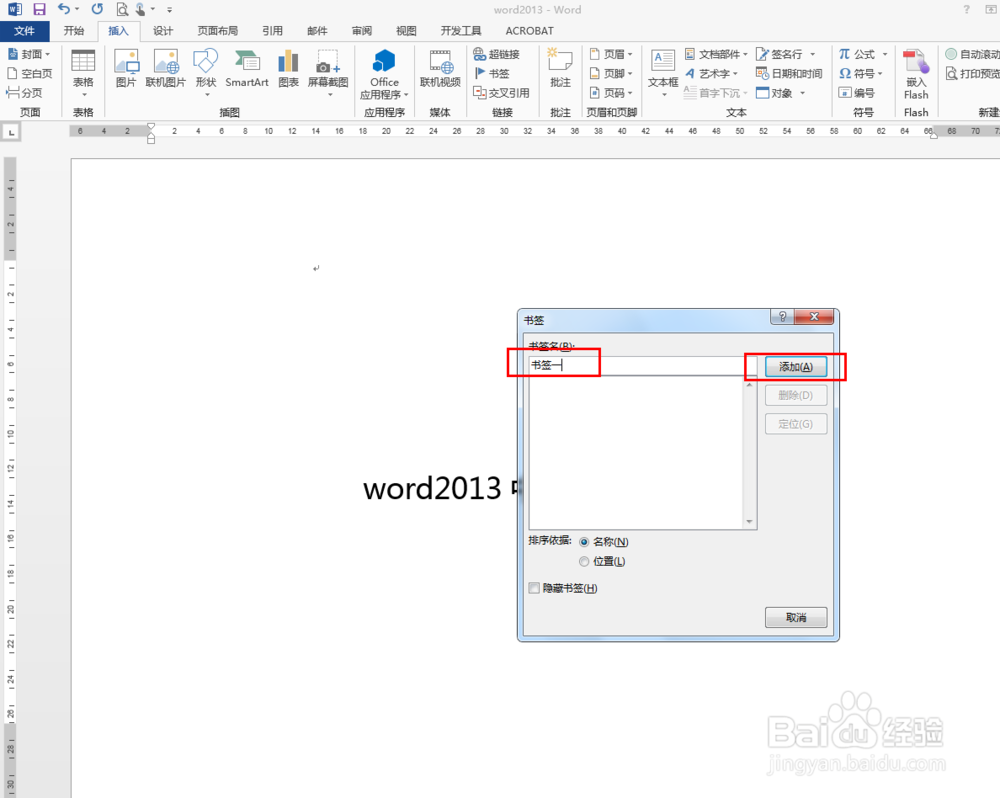The image size is (1000, 798).
Task: Open Office apps (应用程序) button
Action: (384, 75)
